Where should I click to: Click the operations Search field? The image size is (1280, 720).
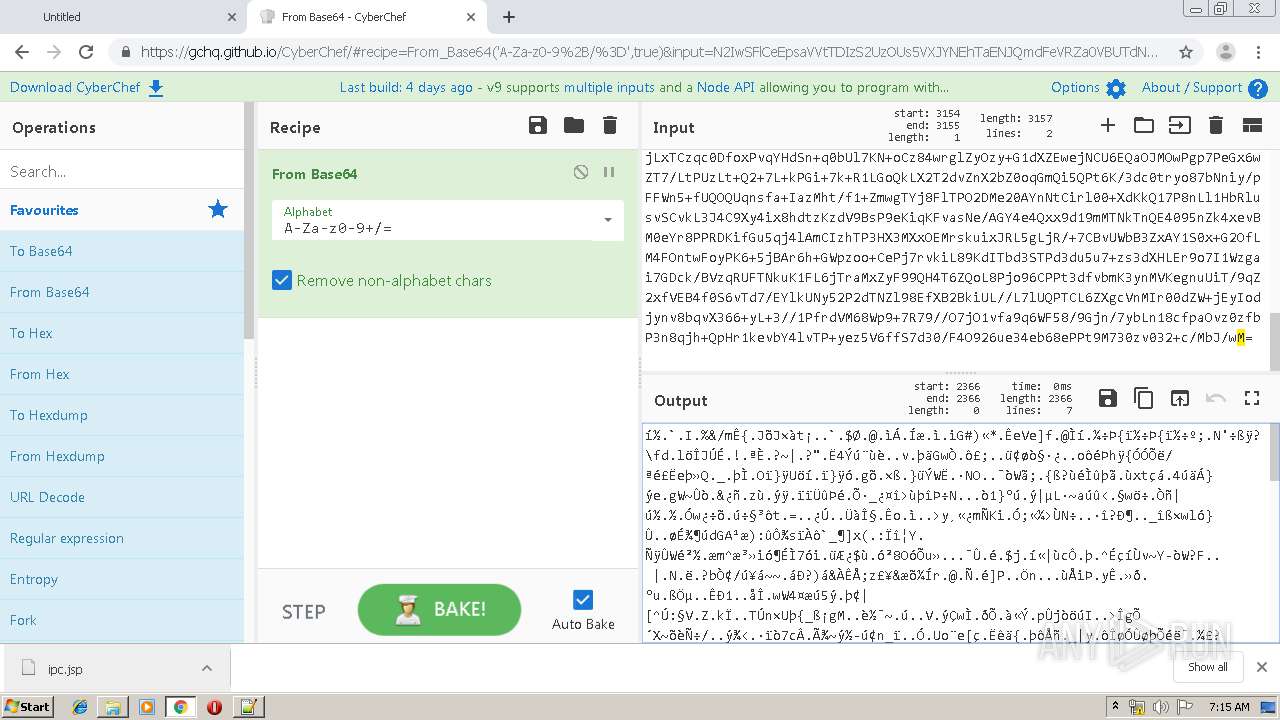122,171
